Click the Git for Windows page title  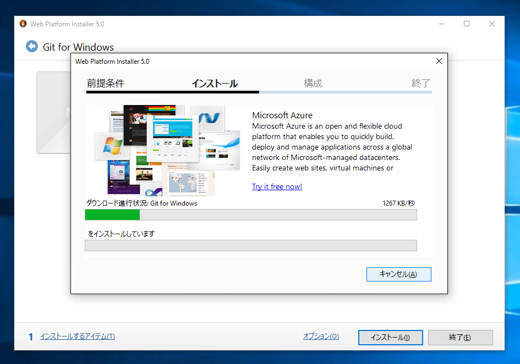coord(78,47)
